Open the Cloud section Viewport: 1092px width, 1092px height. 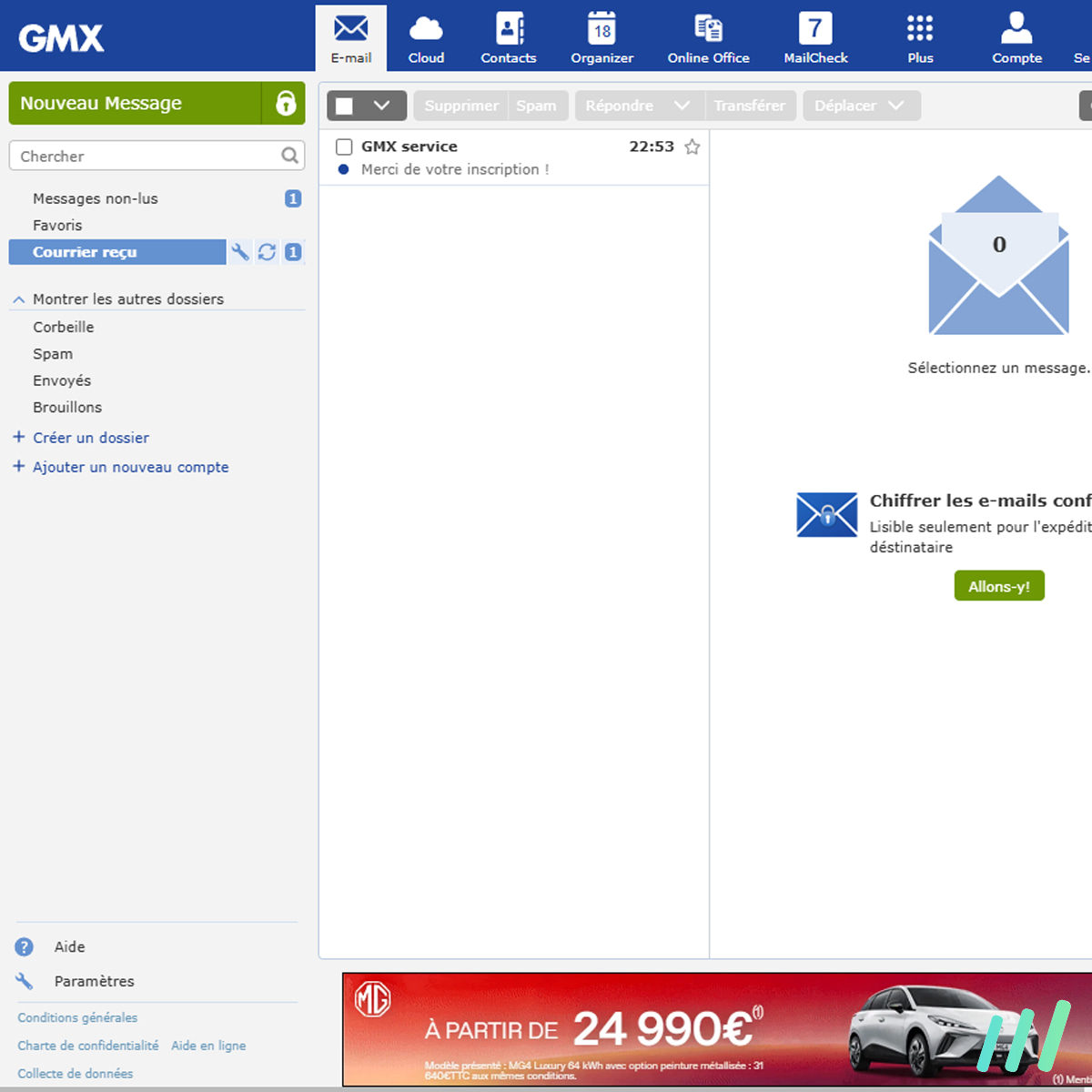[x=426, y=38]
